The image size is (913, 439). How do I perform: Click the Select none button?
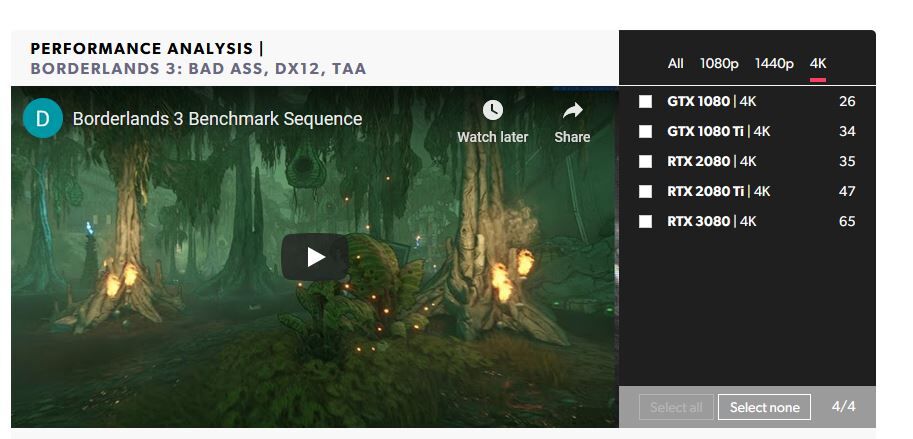[x=764, y=407]
